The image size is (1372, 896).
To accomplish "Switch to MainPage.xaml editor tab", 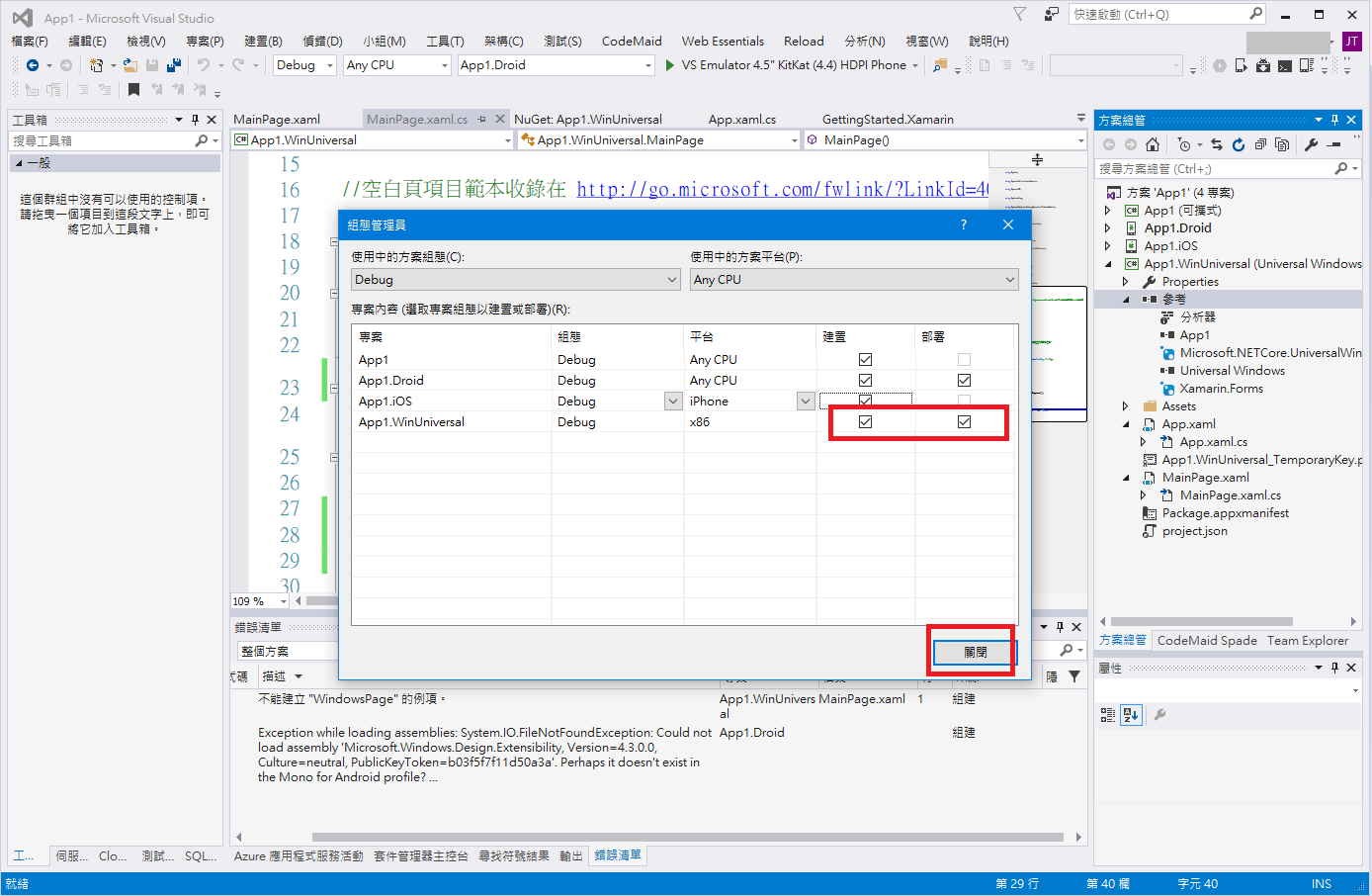I will (x=277, y=120).
